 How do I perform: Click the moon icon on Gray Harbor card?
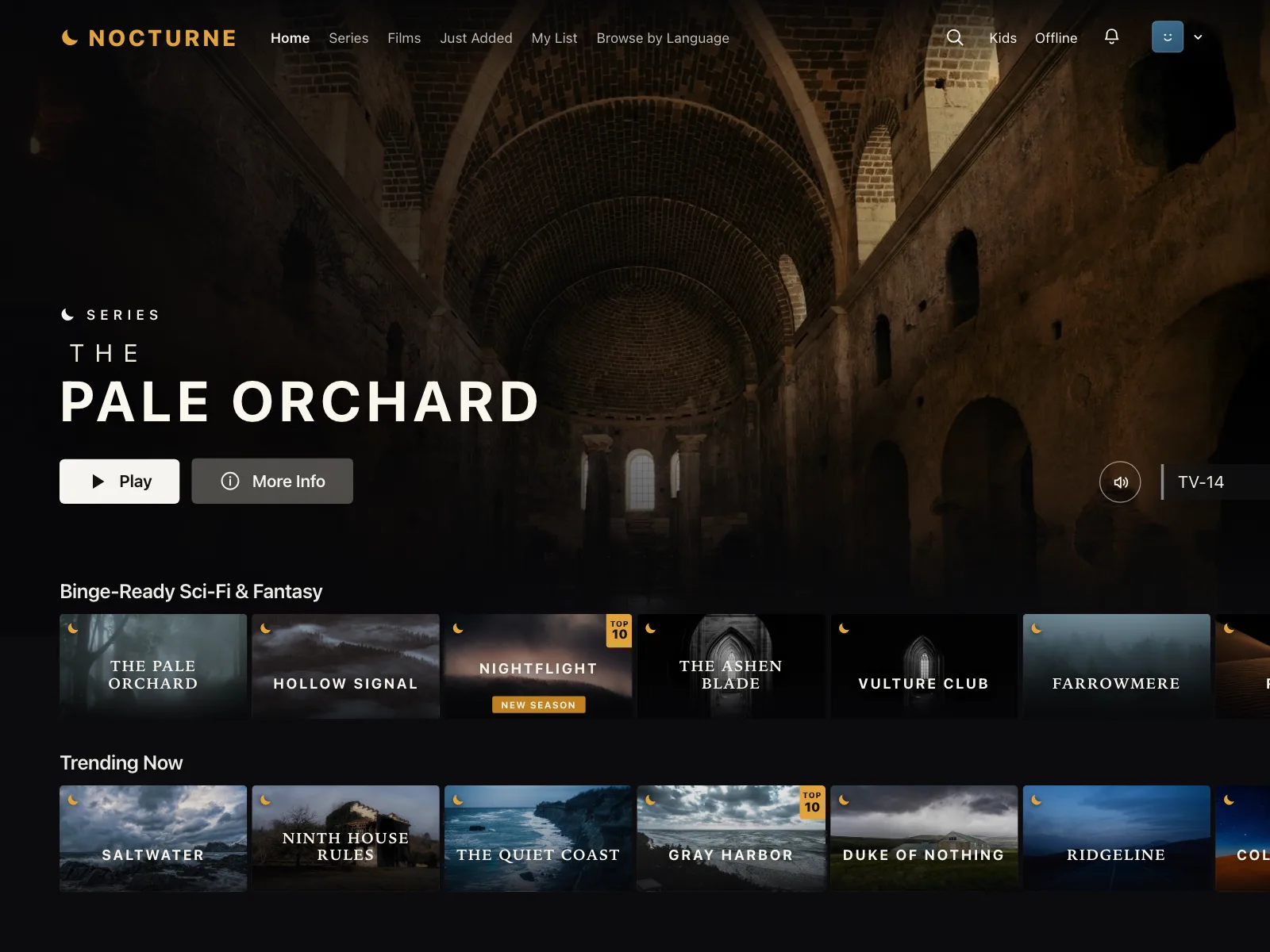(651, 800)
